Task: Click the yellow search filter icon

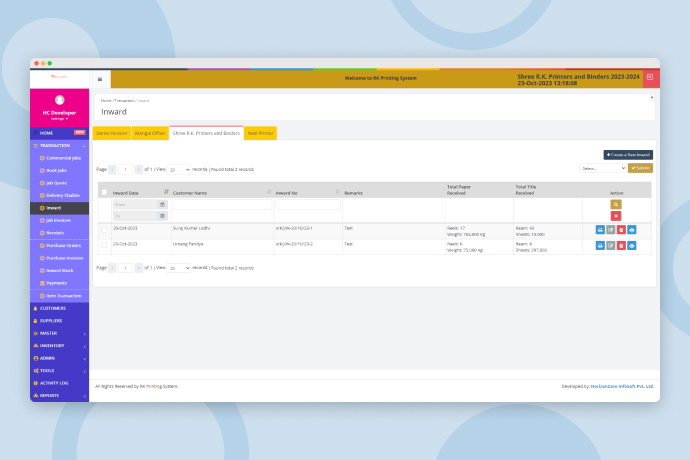Action: click(616, 204)
